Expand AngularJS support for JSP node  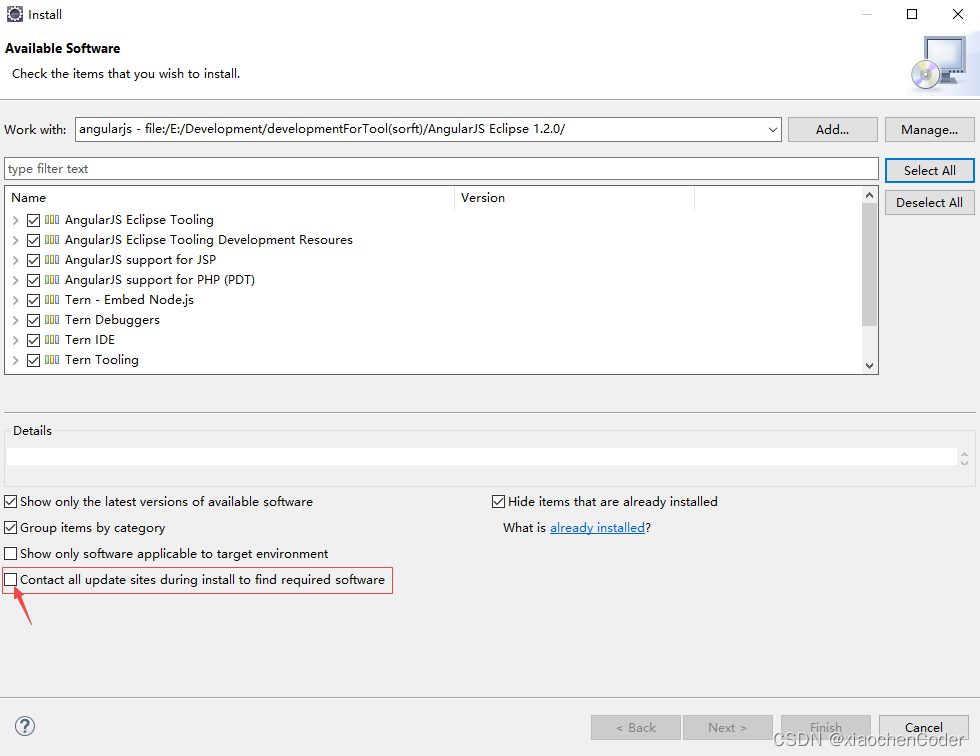[16, 261]
